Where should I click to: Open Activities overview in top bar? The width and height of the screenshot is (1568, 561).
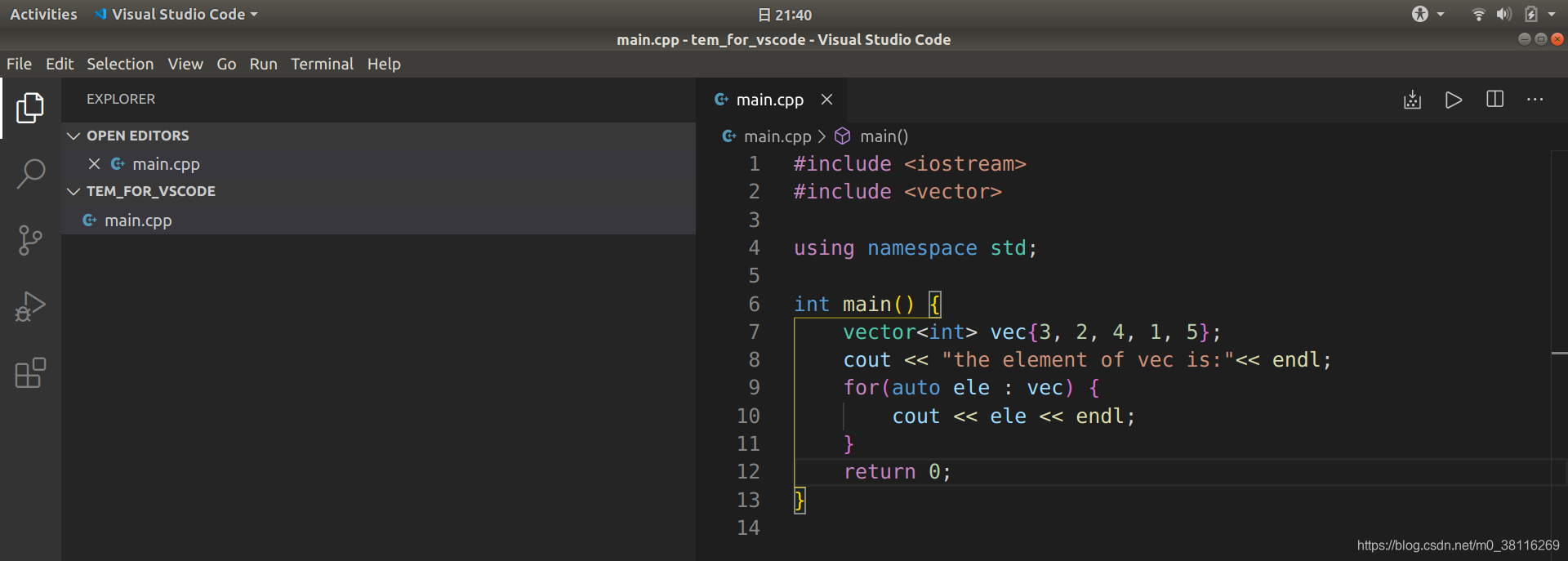43,14
